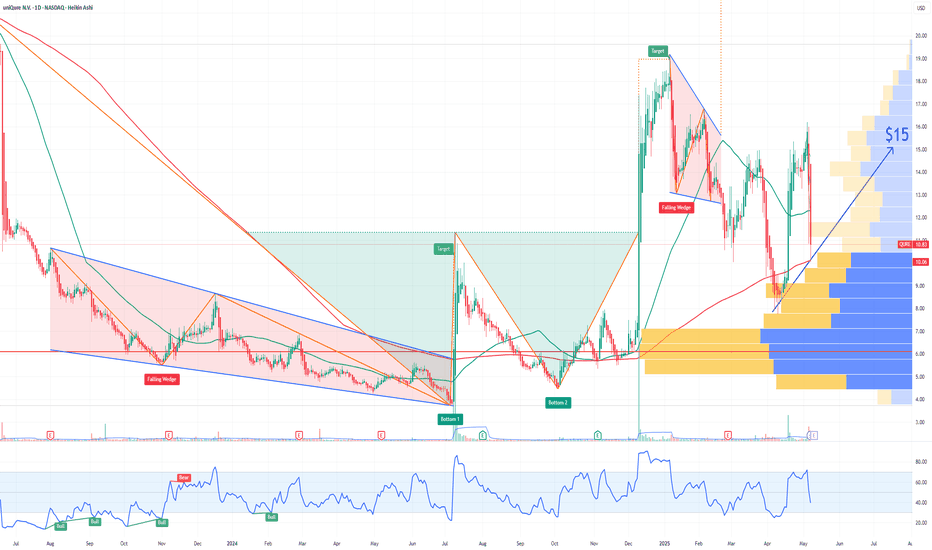Screen dimensions: 932x550
Task: Click the Bull label near September 2023
Action: click(x=95, y=521)
